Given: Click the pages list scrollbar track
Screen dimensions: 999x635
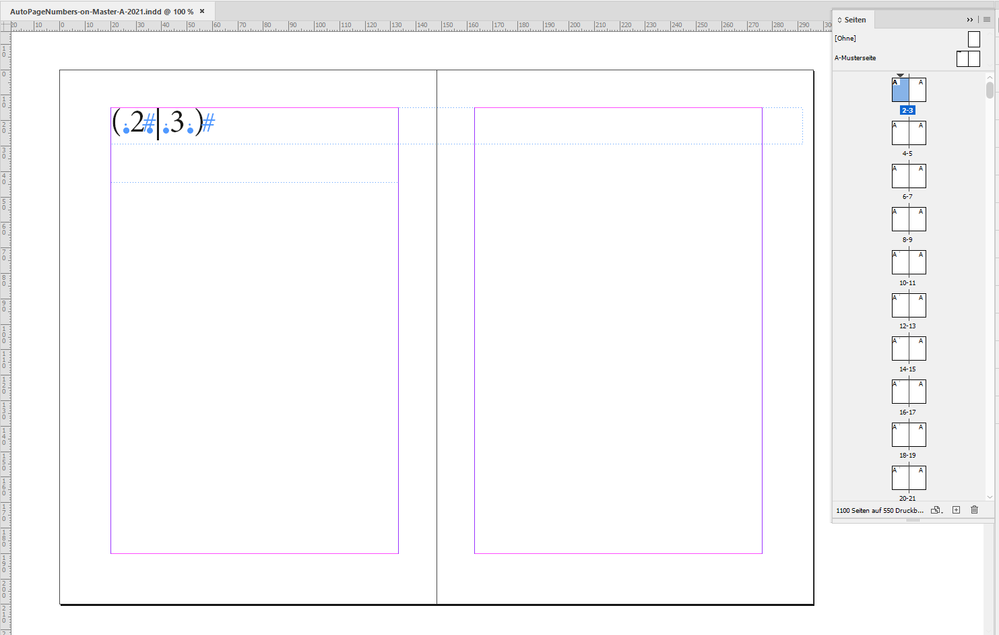Looking at the screenshot, I should [989, 300].
